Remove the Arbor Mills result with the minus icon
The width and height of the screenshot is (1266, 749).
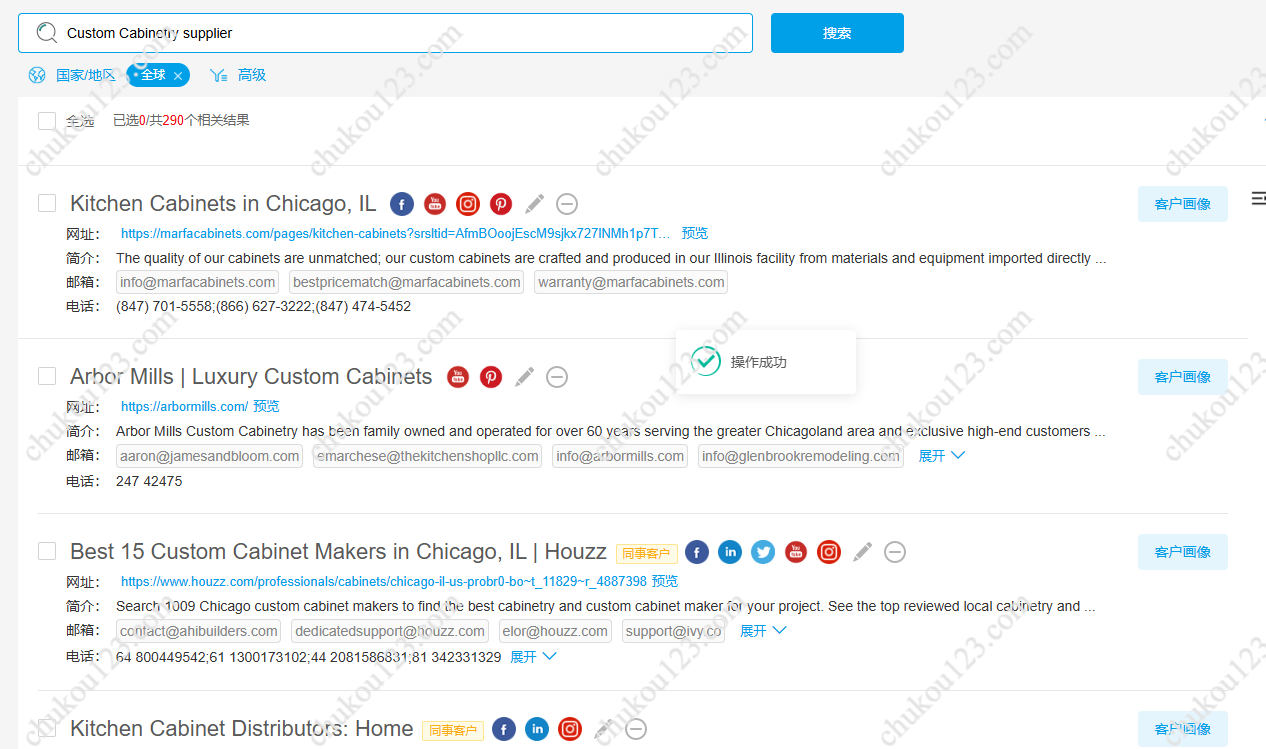[x=557, y=377]
